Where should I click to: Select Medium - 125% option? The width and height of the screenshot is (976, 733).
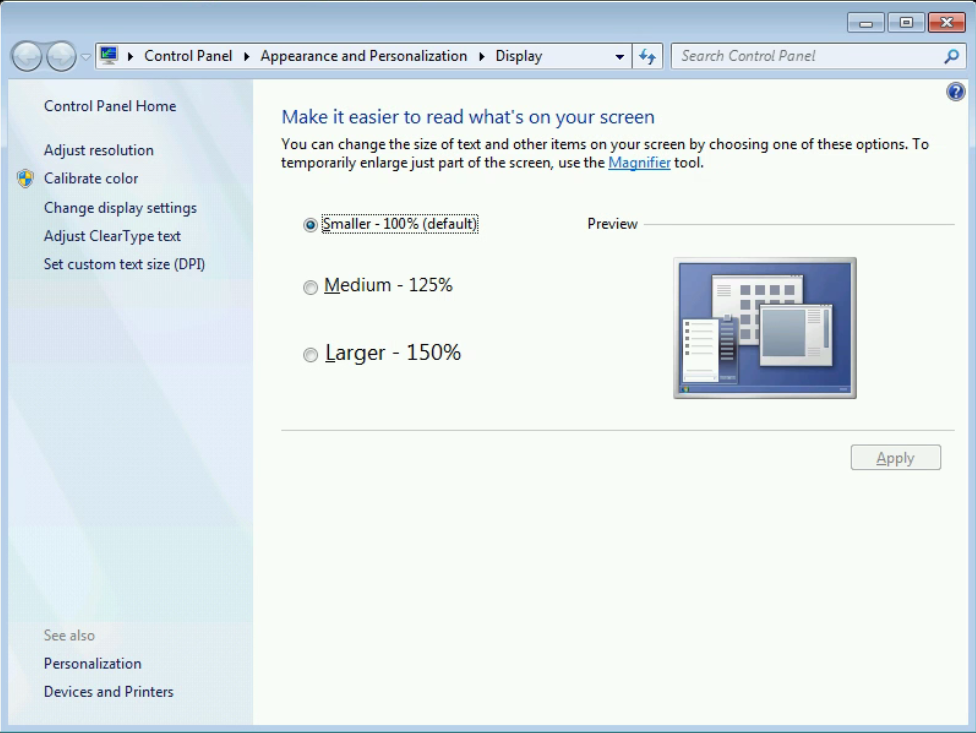(378, 286)
